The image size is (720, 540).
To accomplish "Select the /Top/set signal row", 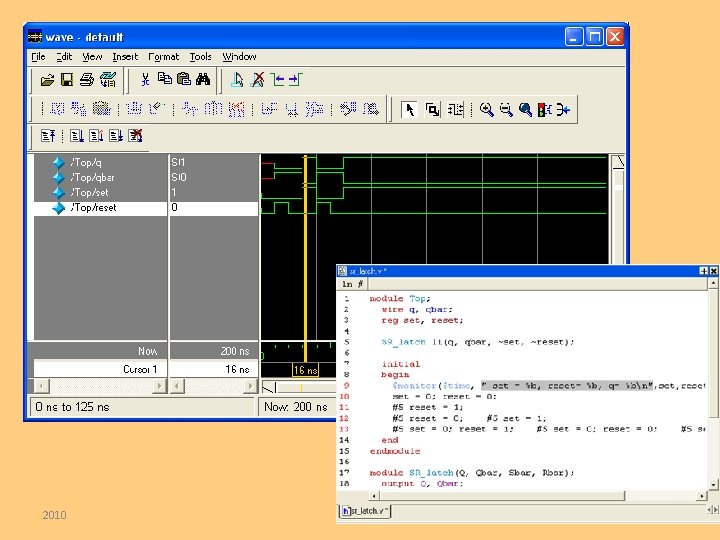I will tap(88, 192).
